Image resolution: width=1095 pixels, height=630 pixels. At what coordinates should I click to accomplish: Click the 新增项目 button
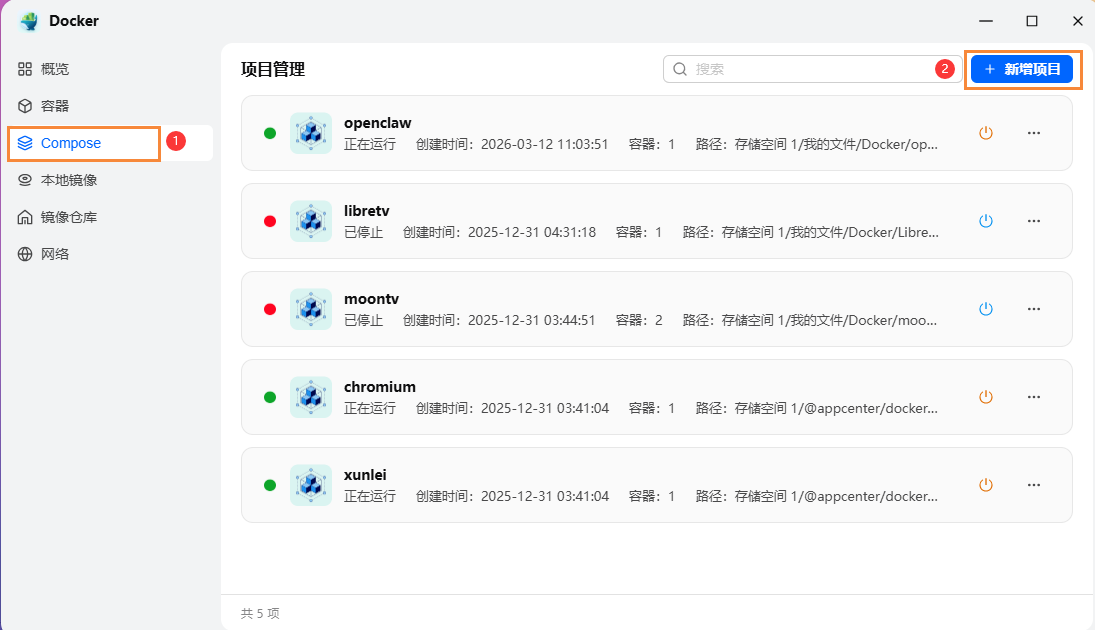click(1022, 69)
